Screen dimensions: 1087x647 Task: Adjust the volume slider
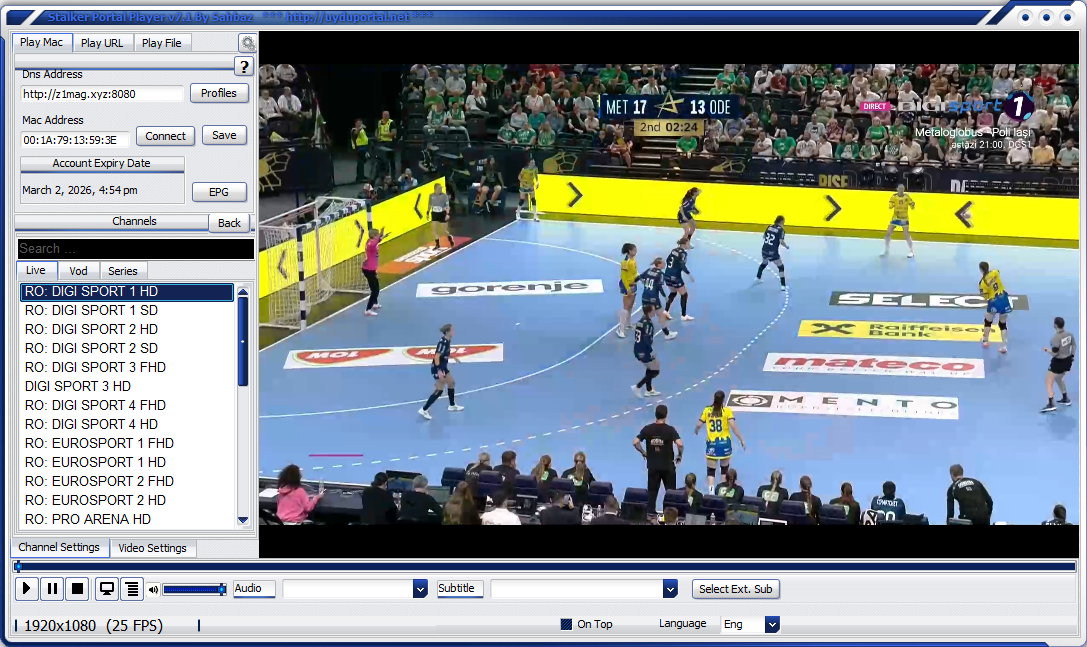point(194,589)
